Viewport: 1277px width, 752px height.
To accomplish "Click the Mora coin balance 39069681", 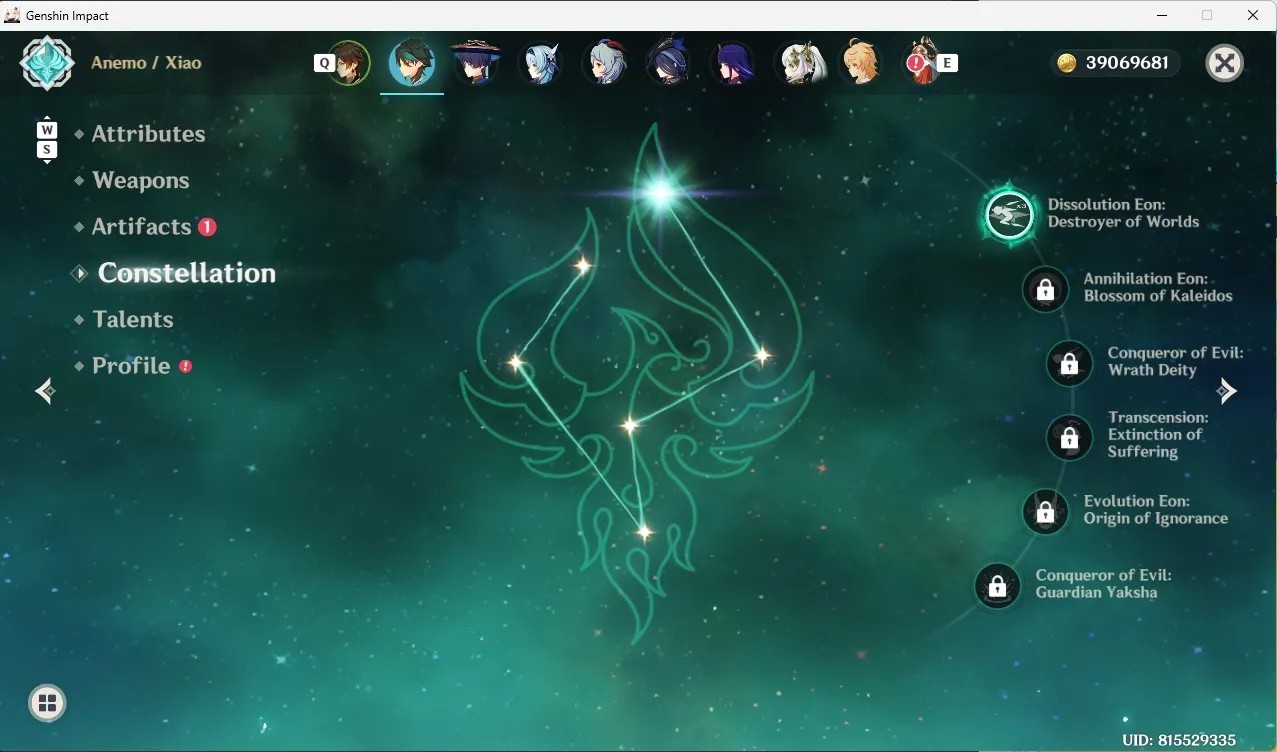I will click(x=1115, y=63).
